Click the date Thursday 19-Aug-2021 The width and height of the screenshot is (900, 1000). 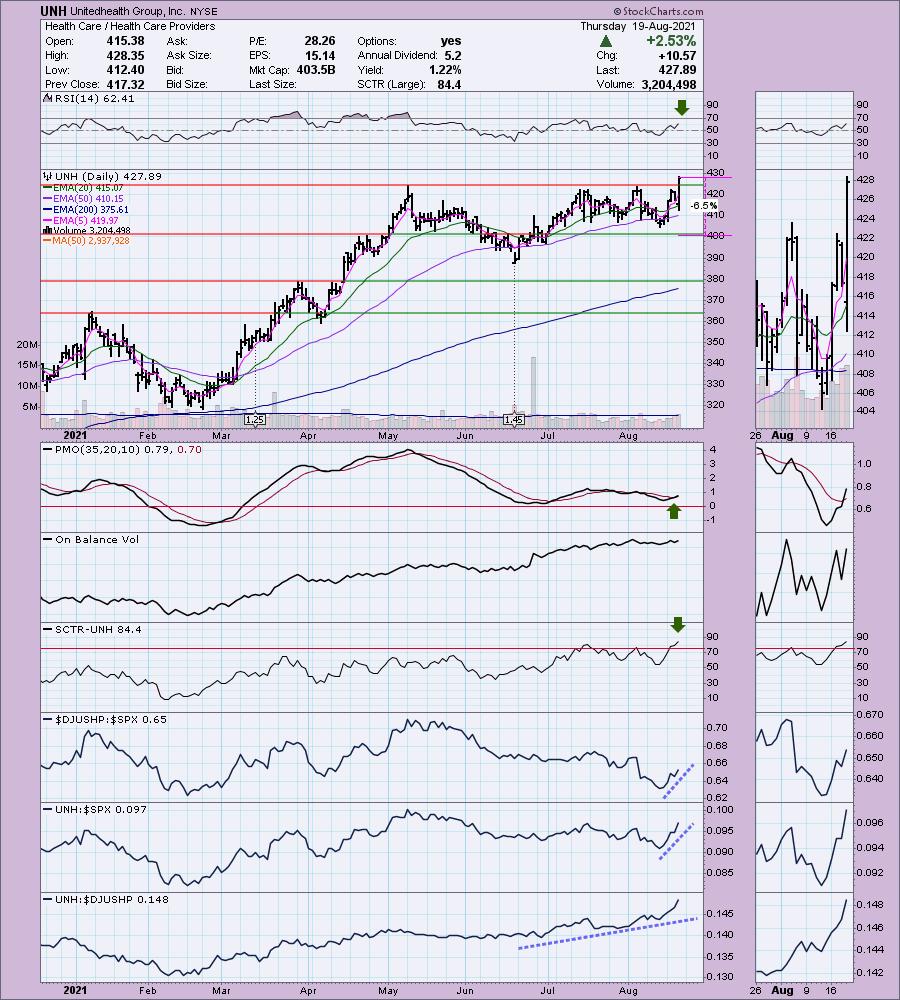tap(638, 26)
